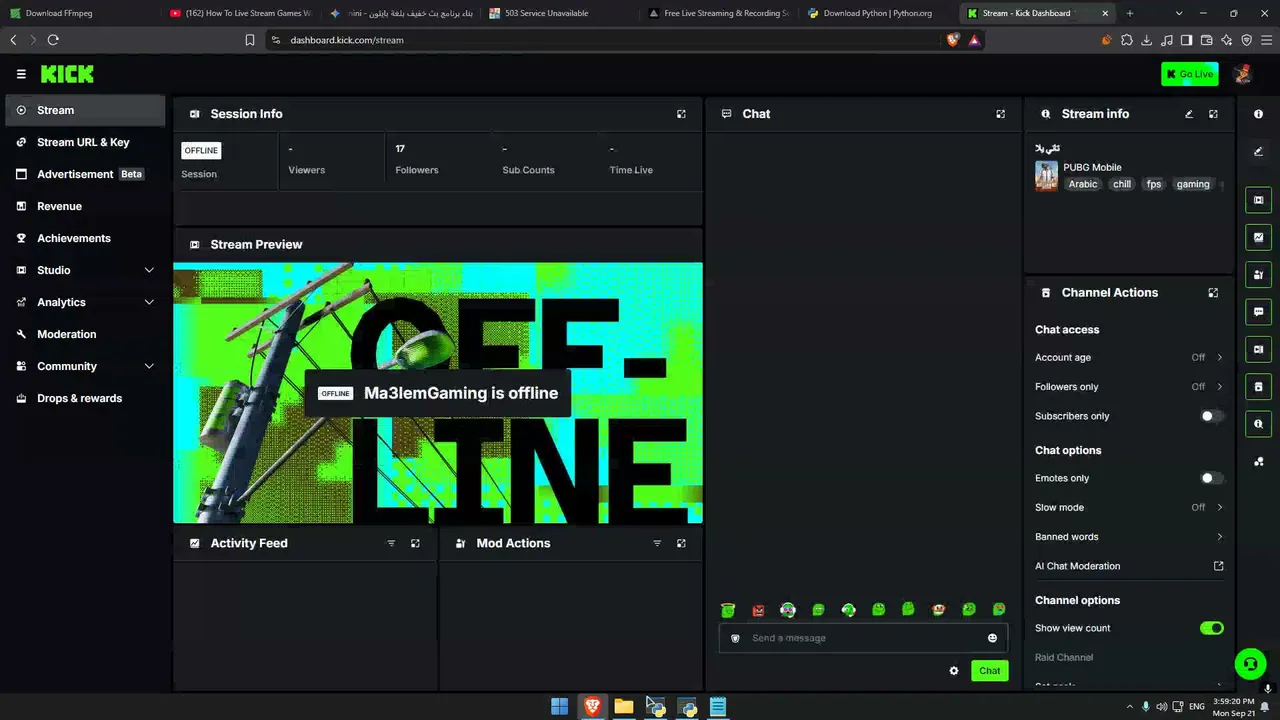The width and height of the screenshot is (1280, 720).
Task: Send message with the Chat button
Action: coord(989,671)
